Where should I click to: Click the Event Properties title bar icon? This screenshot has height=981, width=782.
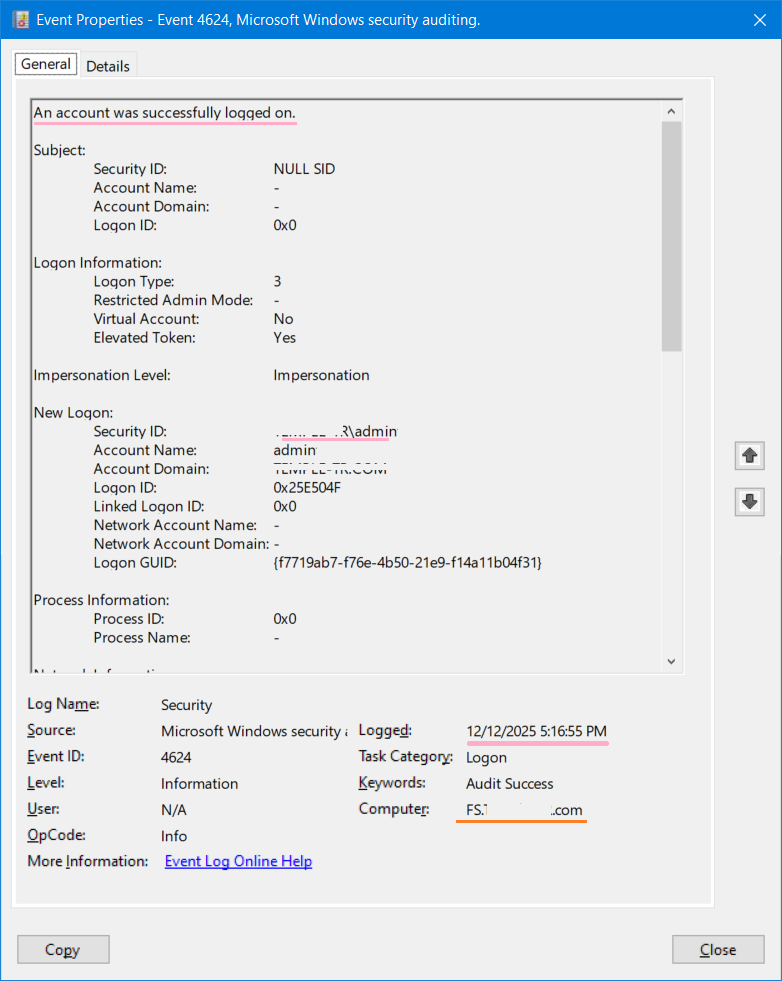tap(21, 19)
